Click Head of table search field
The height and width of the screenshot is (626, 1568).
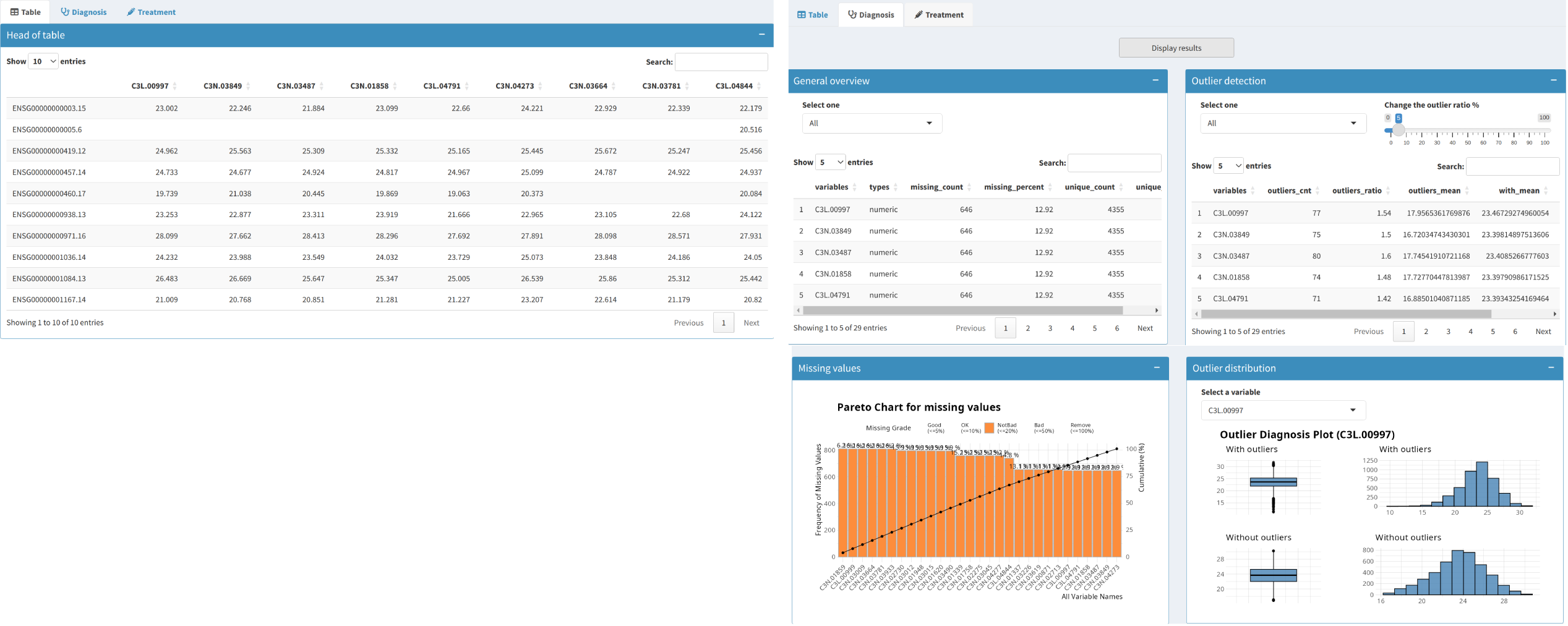[x=721, y=62]
